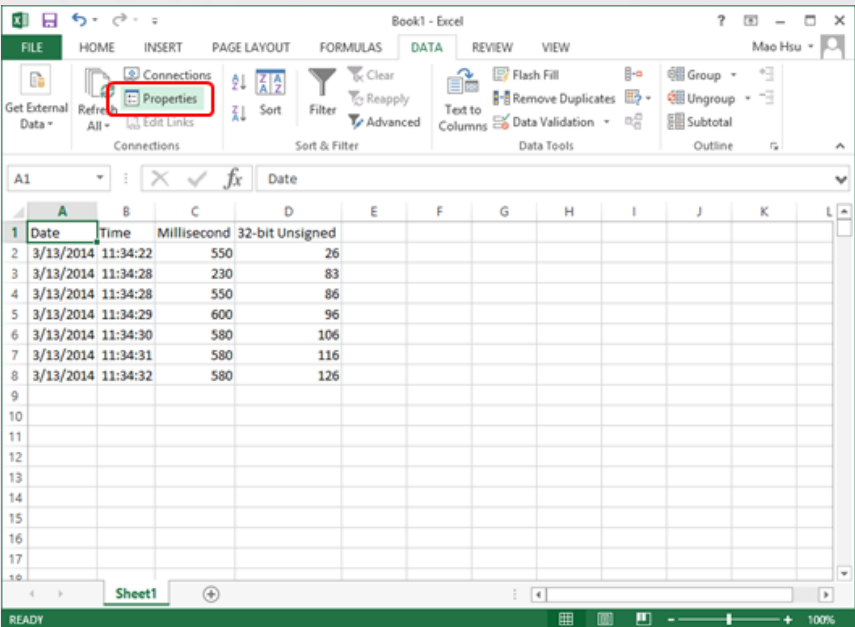Click the Undo arrow icon
The image size is (855, 627).
tap(79, 20)
